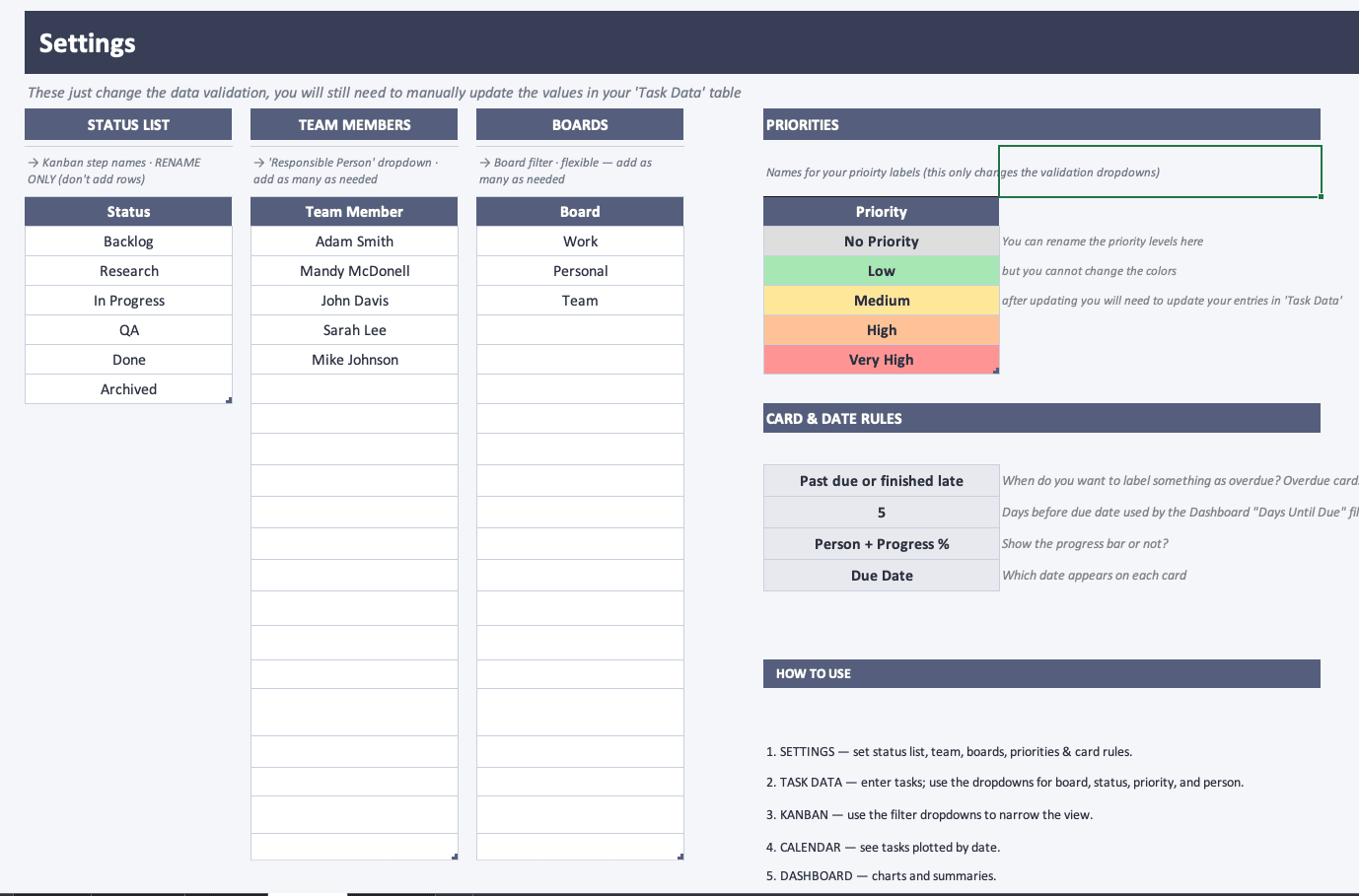Image resolution: width=1359 pixels, height=896 pixels.
Task: Click the Team Member table corner handle
Action: [x=455, y=857]
